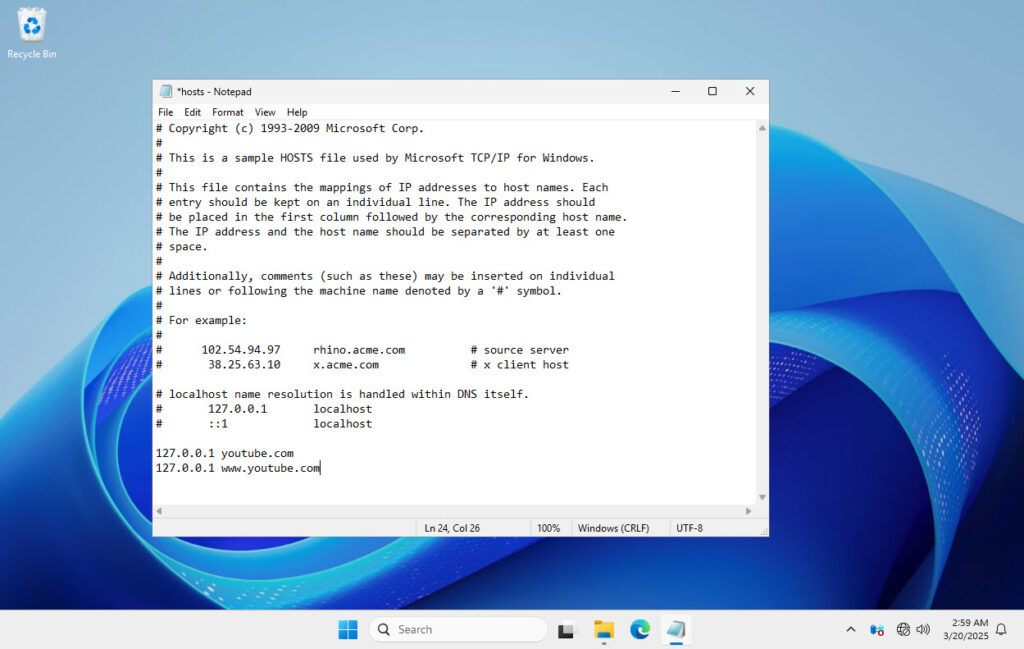Click the '38.25.63.10' IP address
Image resolution: width=1024 pixels, height=649 pixels.
point(244,365)
